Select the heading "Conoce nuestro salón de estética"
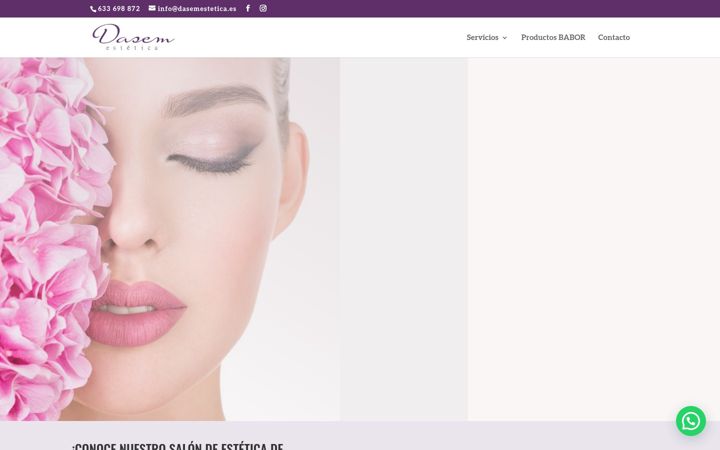The image size is (720, 450). [x=177, y=446]
